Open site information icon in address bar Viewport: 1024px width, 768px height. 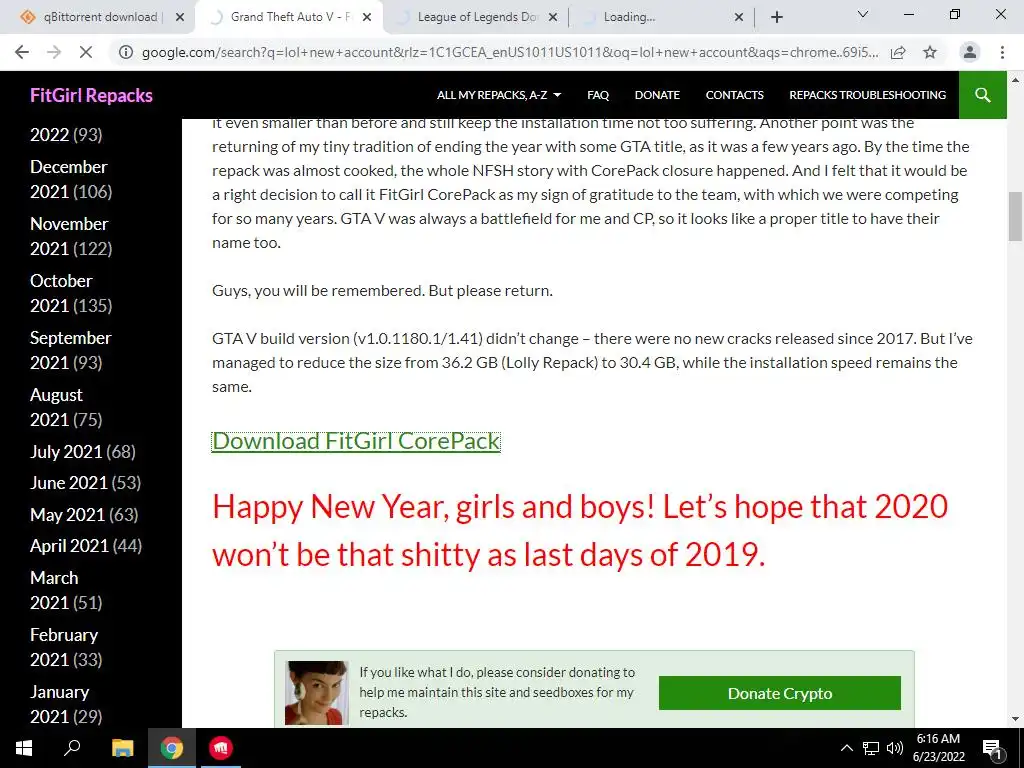tap(125, 52)
